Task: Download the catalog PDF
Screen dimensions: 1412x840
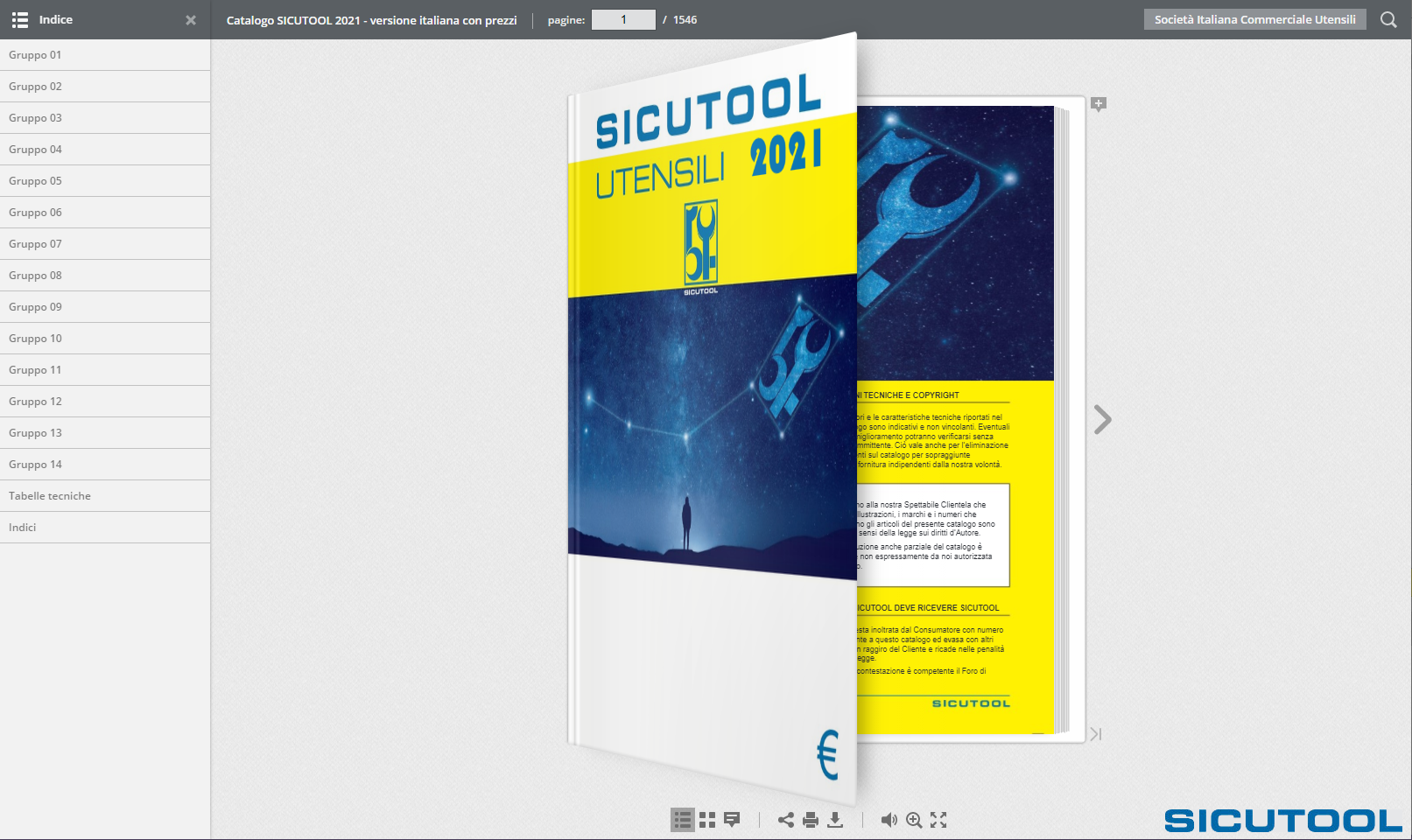Action: [835, 820]
